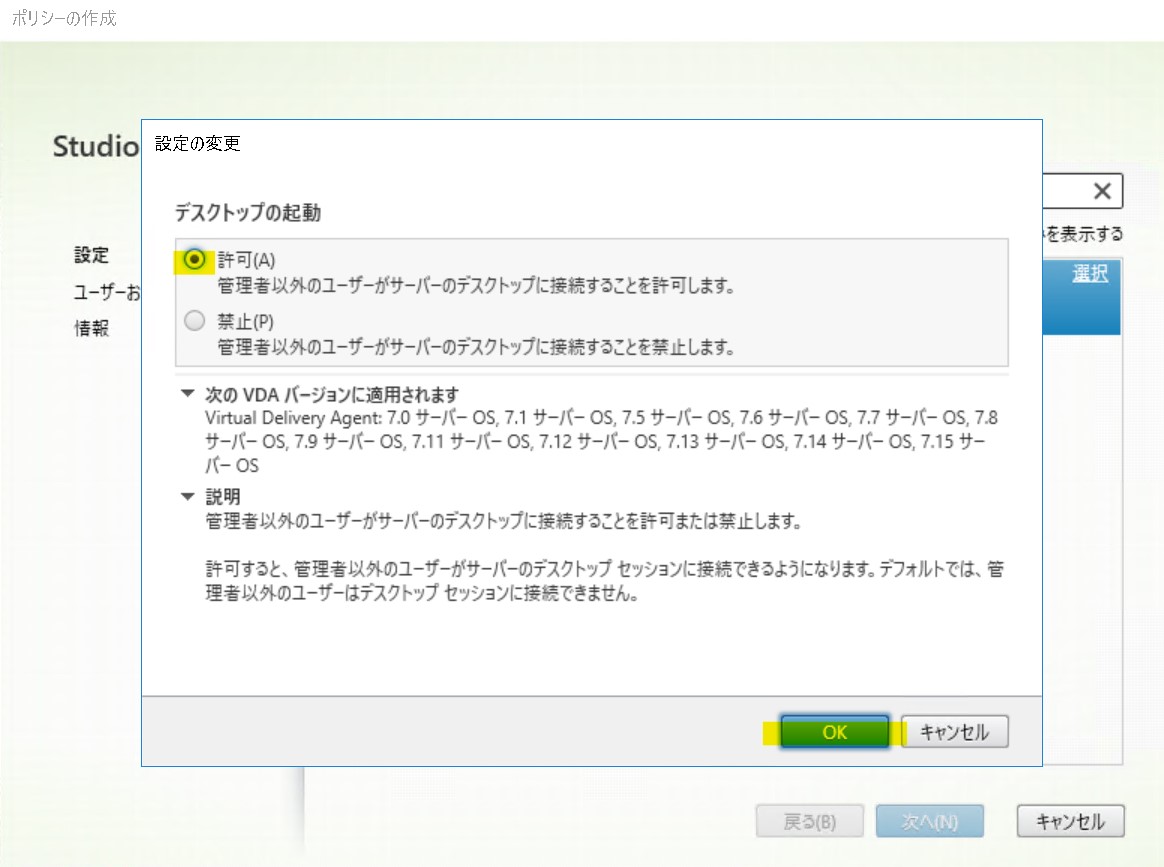Click the 次へ(N) button

click(x=929, y=821)
